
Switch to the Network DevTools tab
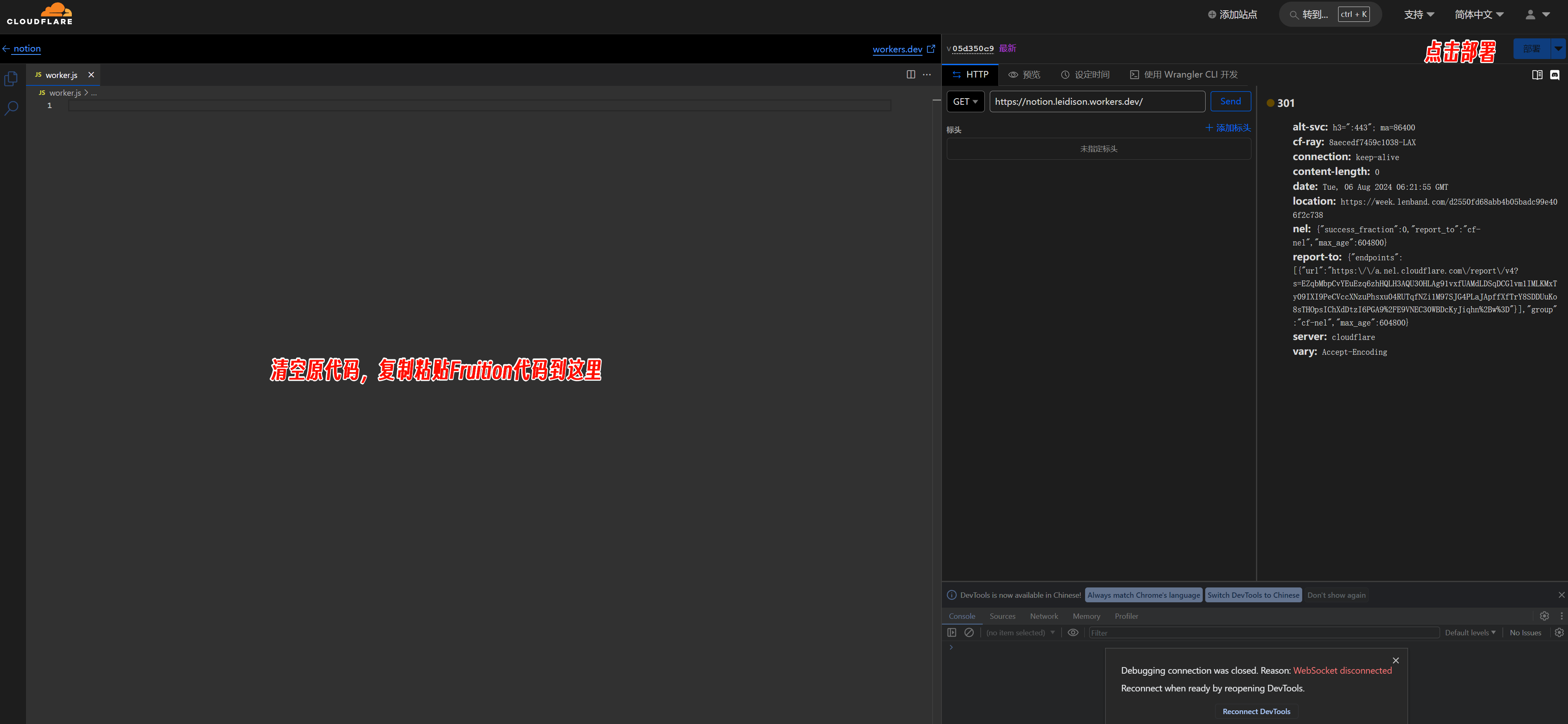[x=1044, y=616]
